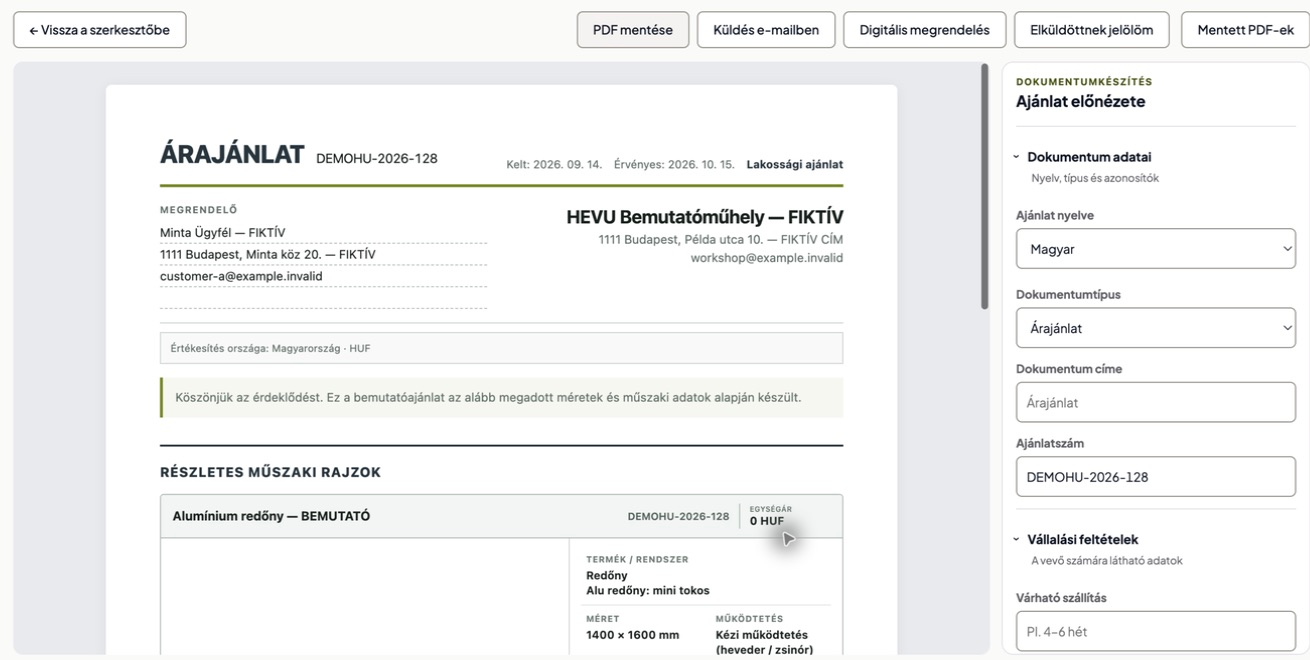Open the Mentett PDF-ek list
1310x660 pixels.
click(1245, 30)
